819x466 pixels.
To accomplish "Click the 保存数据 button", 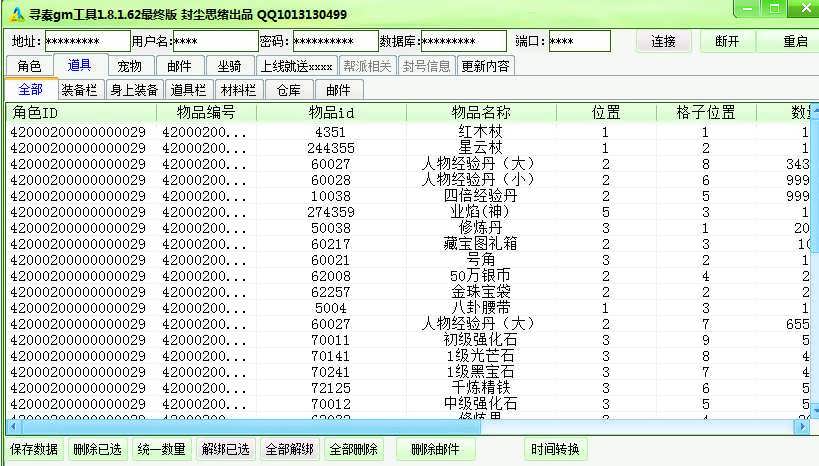I will pos(34,449).
